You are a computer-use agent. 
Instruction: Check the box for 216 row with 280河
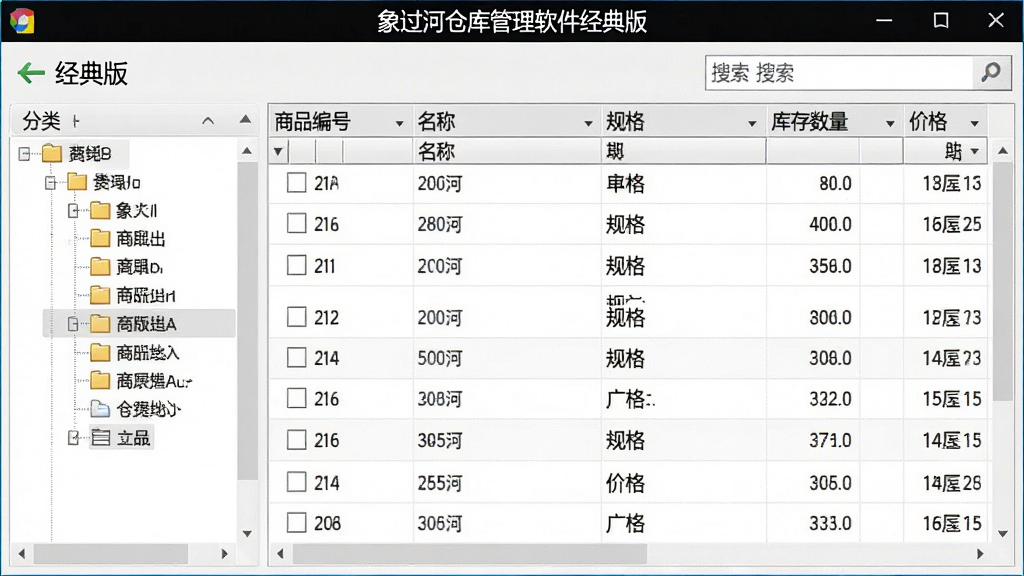296,224
